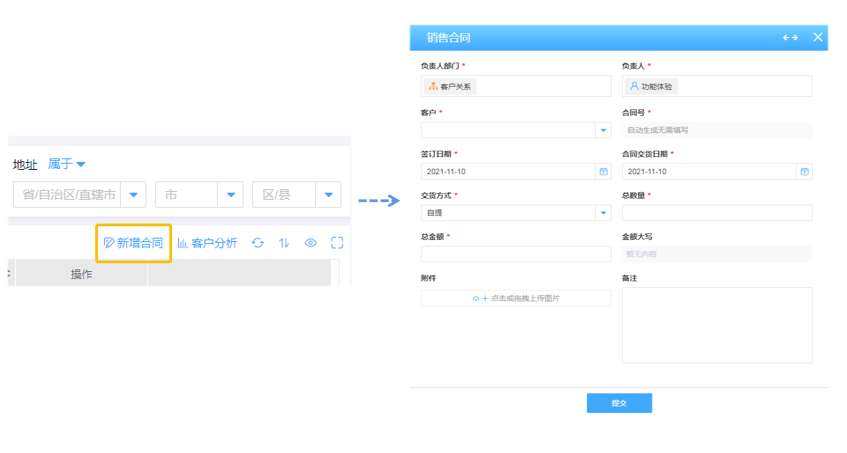Expand the 属于 filter condition dropdown
Image resolution: width=847 pixels, height=453 pixels.
point(67,164)
